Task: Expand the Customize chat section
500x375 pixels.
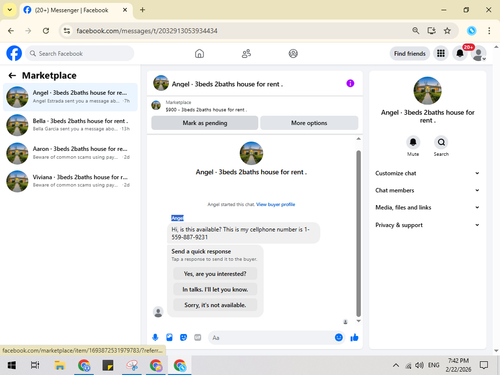Action: (x=427, y=173)
